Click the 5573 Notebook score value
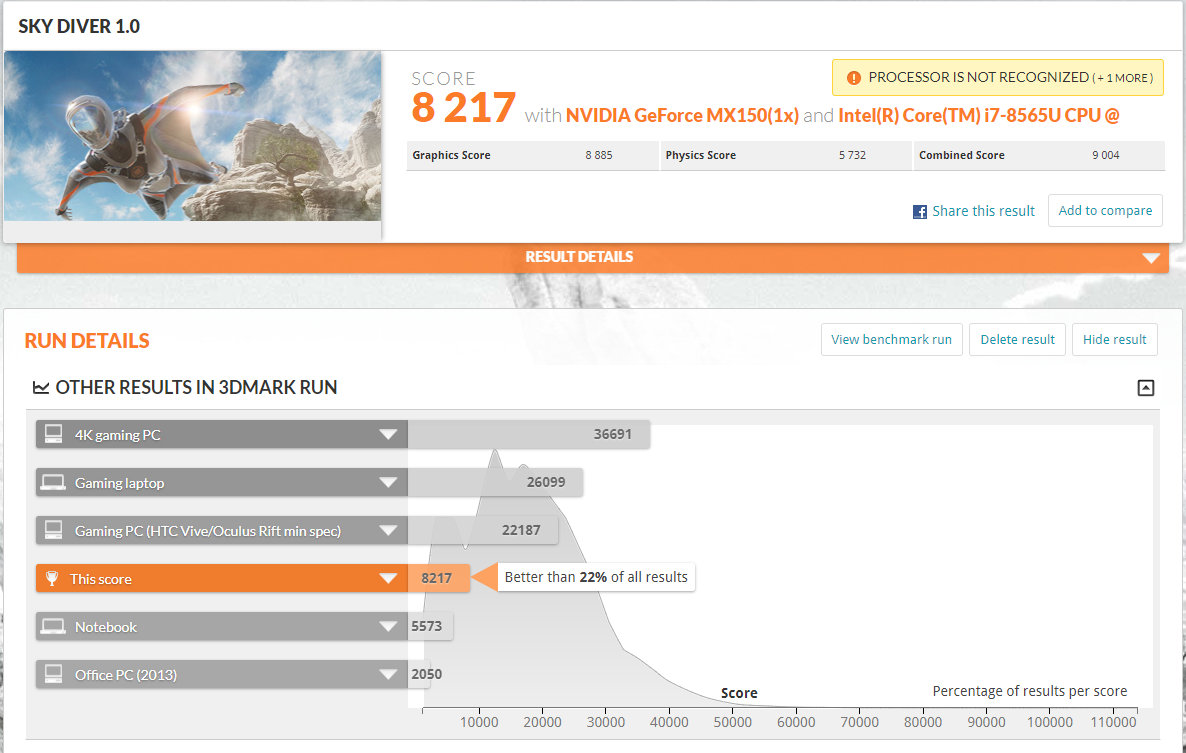The image size is (1186, 753). point(427,626)
